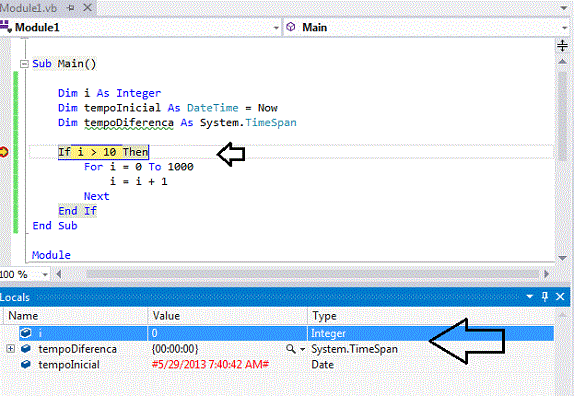The height and width of the screenshot is (396, 574).
Task: Click the editor vertical scrollbar thumb
Action: pos(563,115)
